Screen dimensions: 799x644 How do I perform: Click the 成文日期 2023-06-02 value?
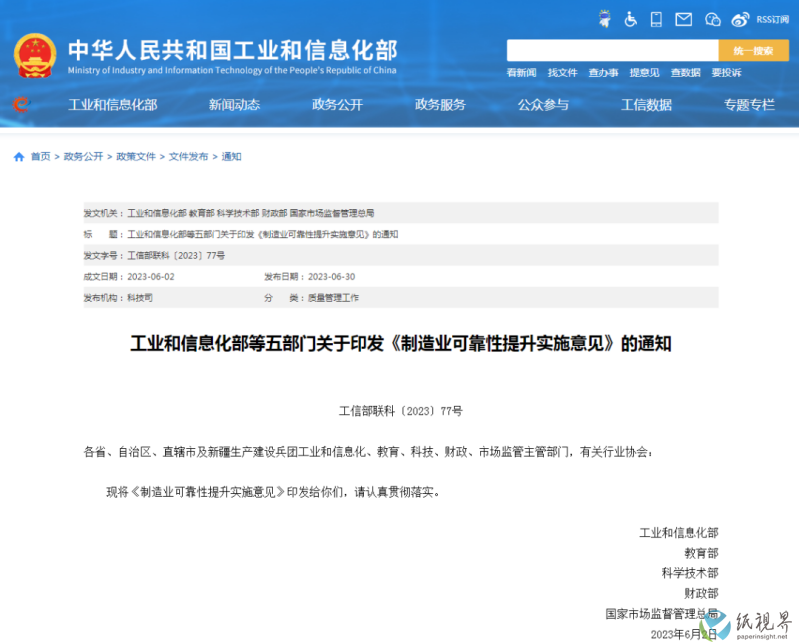click(151, 277)
